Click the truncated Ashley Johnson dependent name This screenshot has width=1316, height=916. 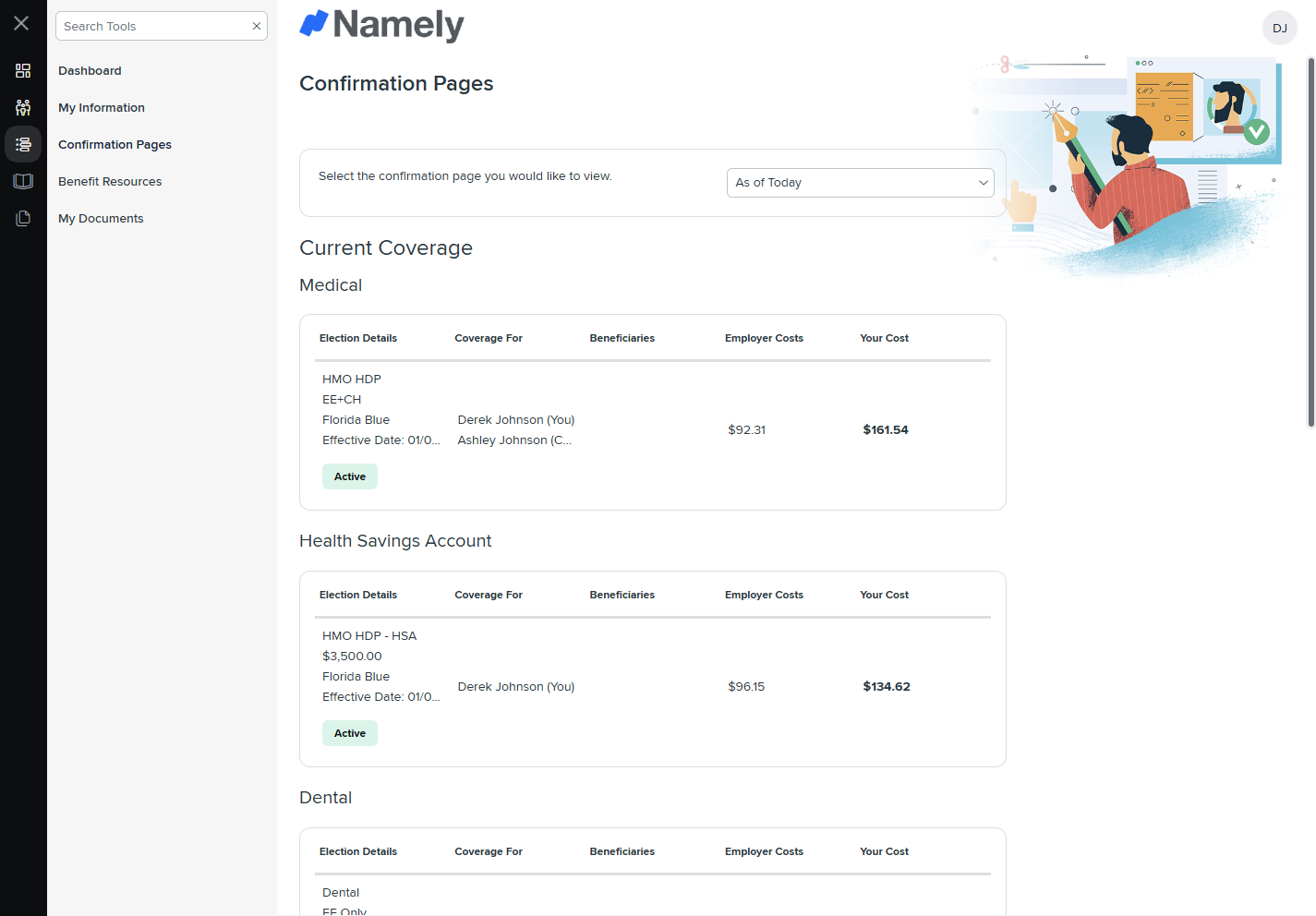[514, 440]
